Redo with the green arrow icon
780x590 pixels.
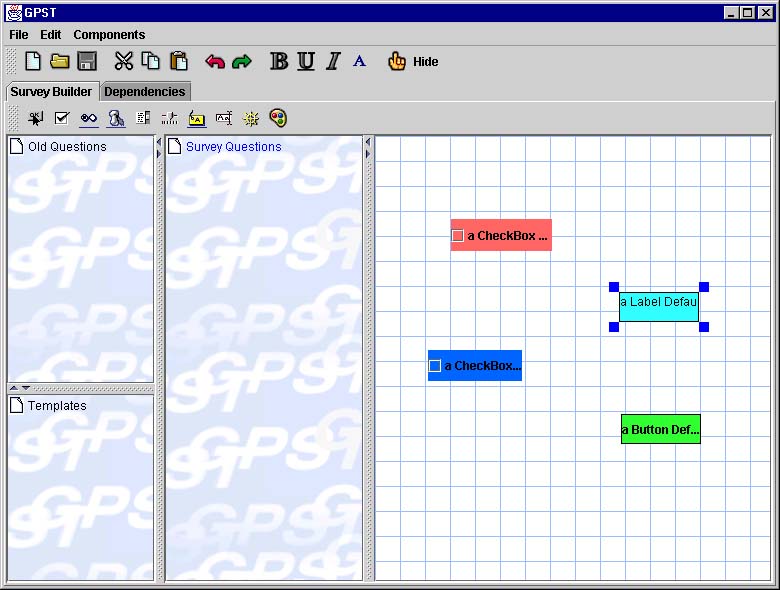click(242, 62)
